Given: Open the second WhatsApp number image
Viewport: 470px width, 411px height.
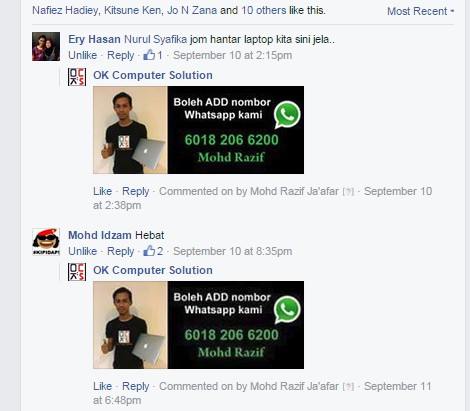Looking at the screenshot, I should point(198,325).
